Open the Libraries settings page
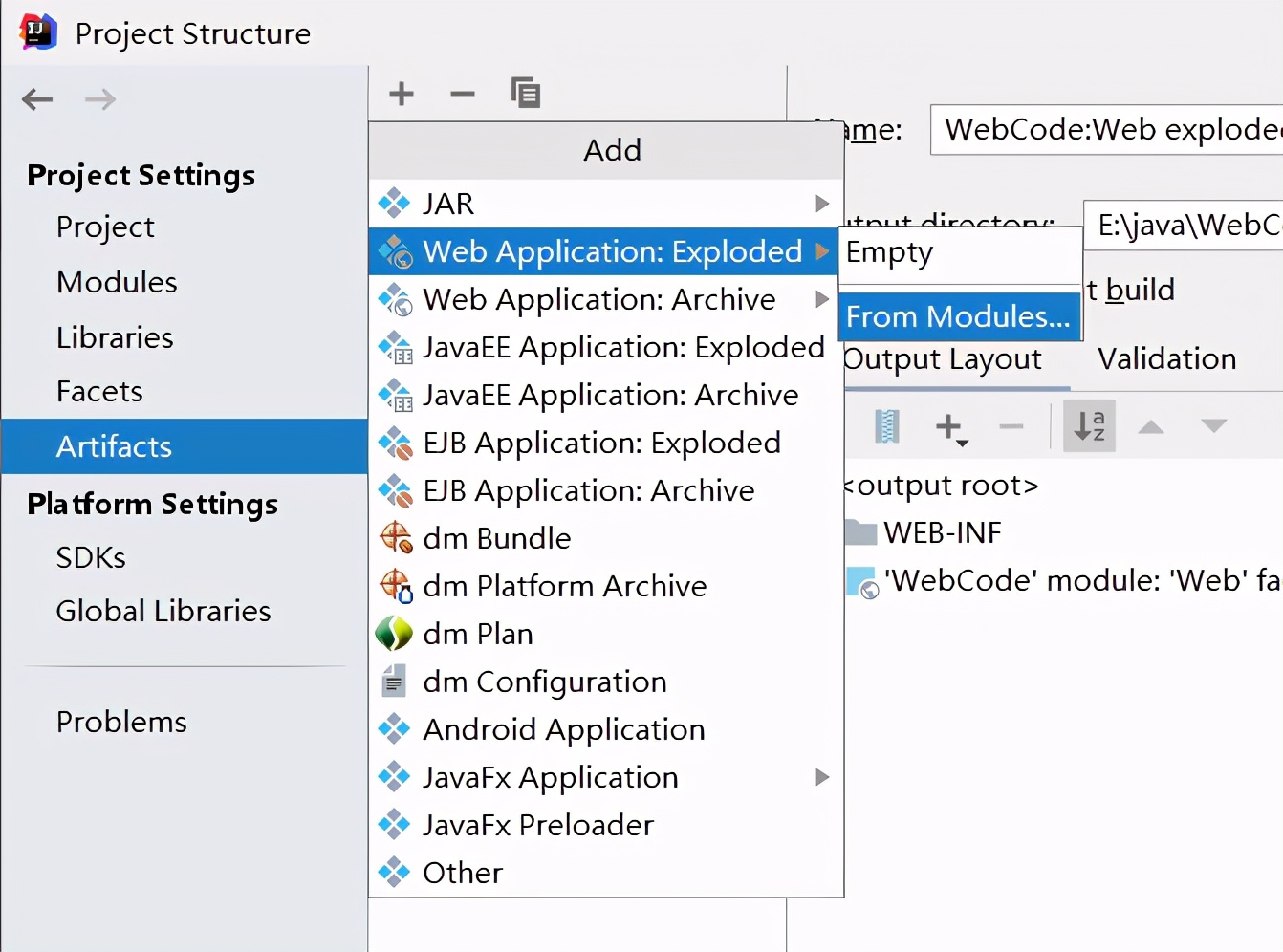The height and width of the screenshot is (952, 1283). (115, 337)
